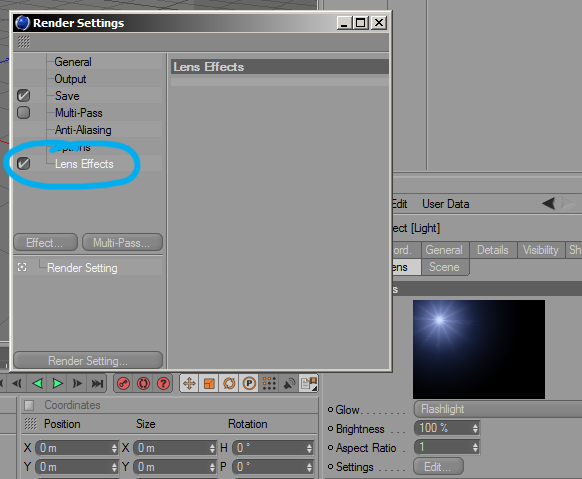Select General in Render Settings list

point(73,62)
